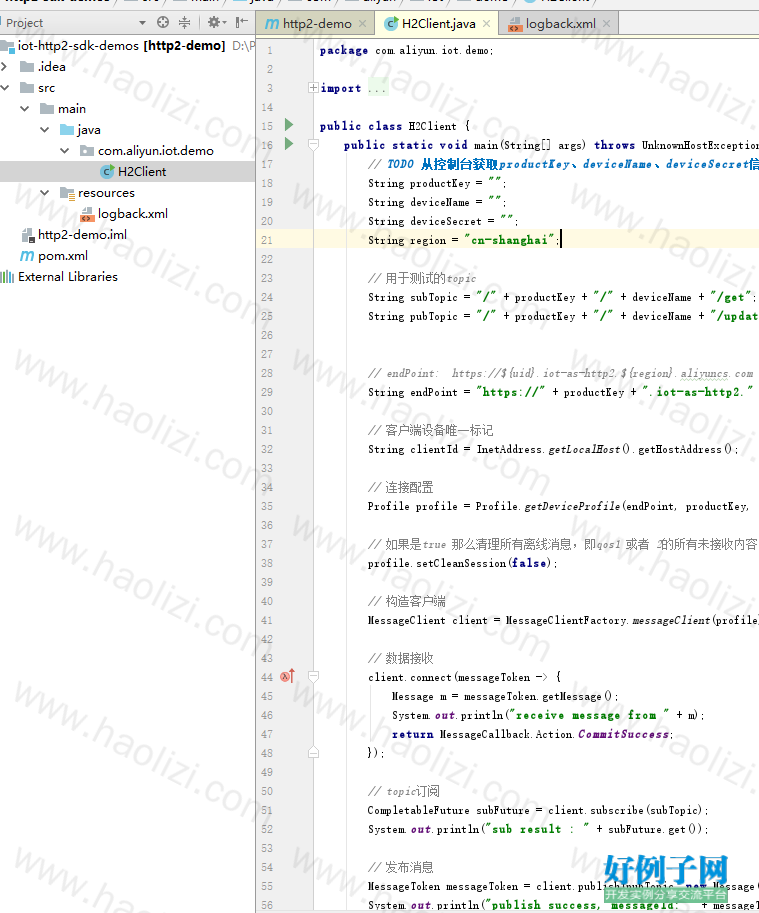The width and height of the screenshot is (759, 913).
Task: Click the Maven icon on http2-demo tab
Action: pyautogui.click(x=272, y=24)
